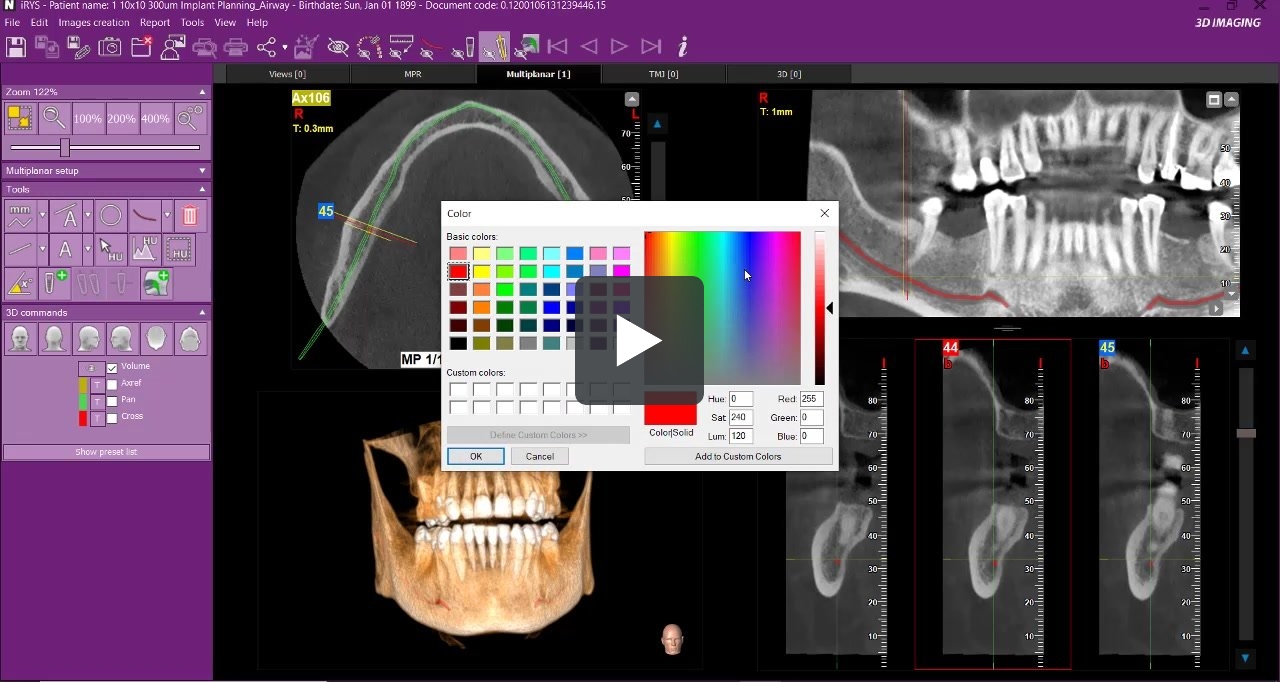Open the dropdown beside the line tool
This screenshot has width=1280, height=682.
pos(43,248)
